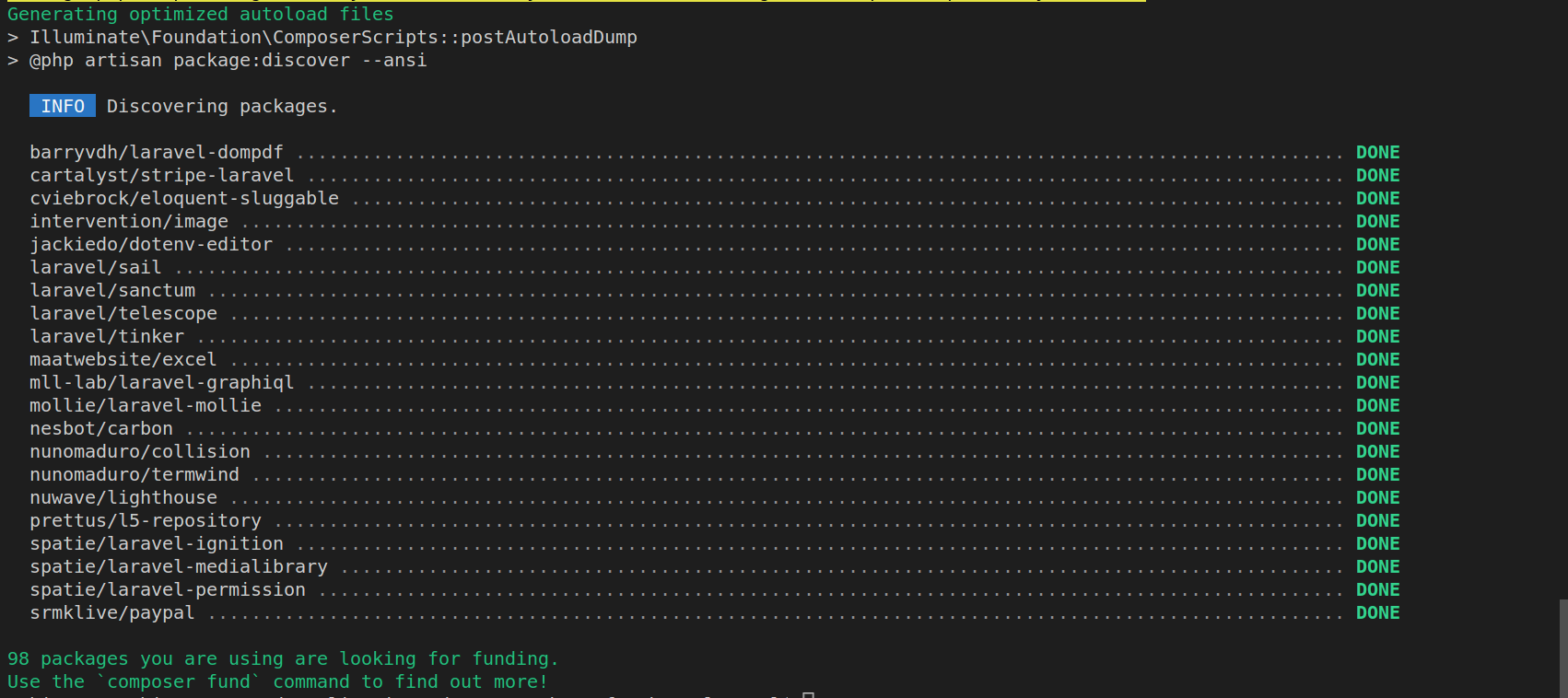Click 'Discovering packages.' message text
Viewport: 1568px width, 698px height.
[x=222, y=107]
